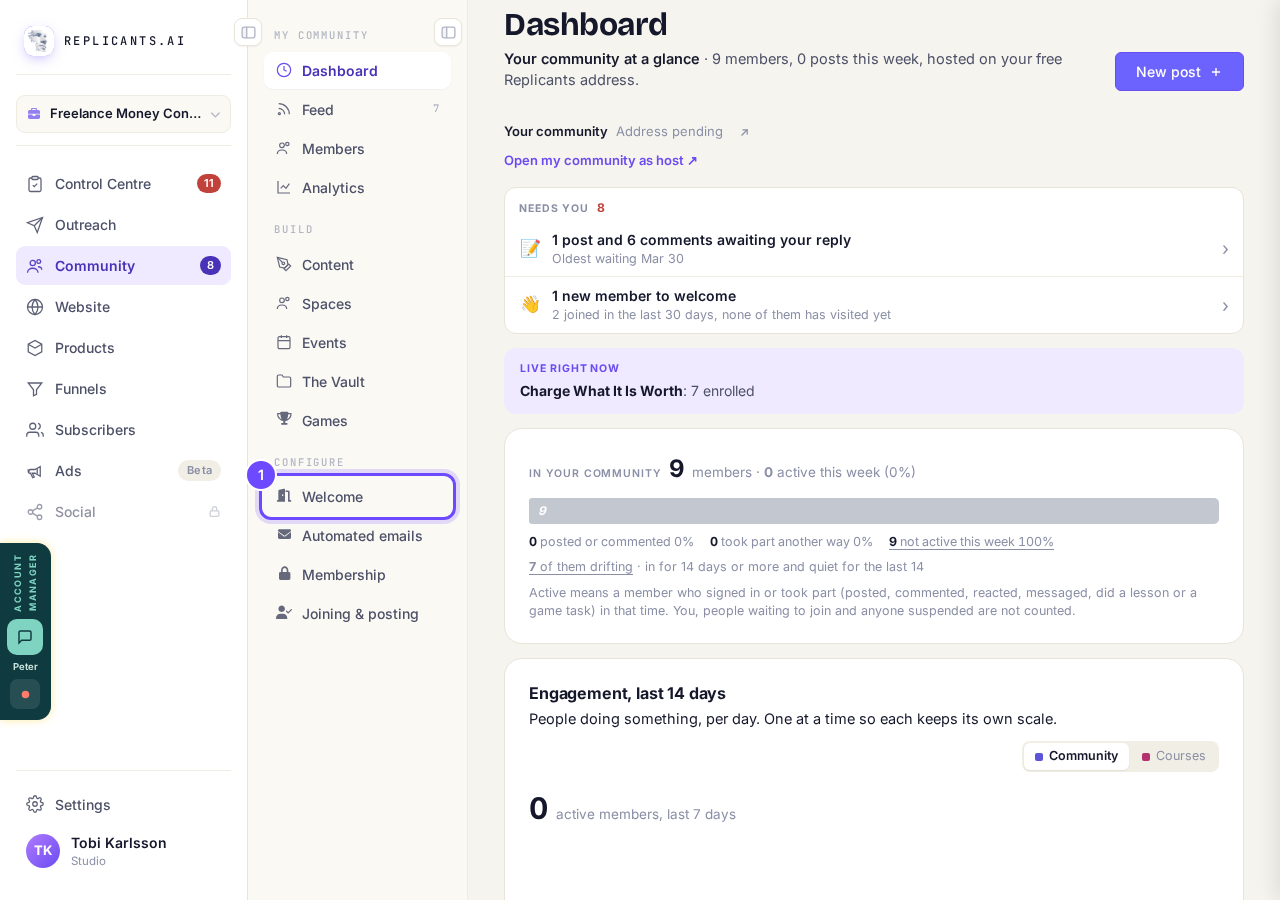Click the Ads Beta label
The width and height of the screenshot is (1280, 900).
tap(199, 471)
